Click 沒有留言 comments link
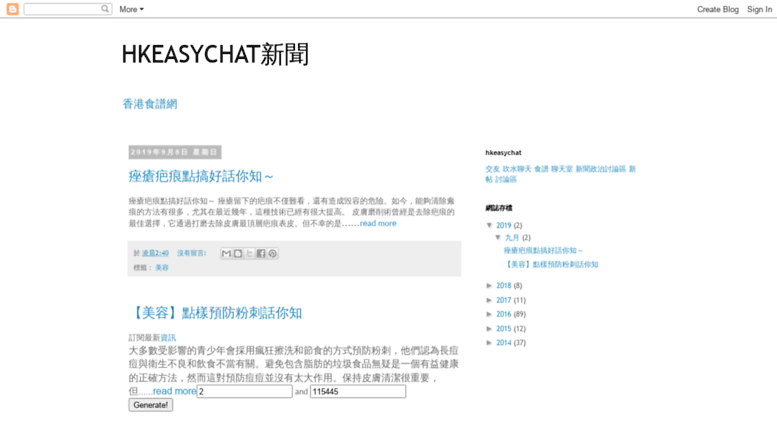Viewport: 777px width, 423px height. tap(191, 253)
